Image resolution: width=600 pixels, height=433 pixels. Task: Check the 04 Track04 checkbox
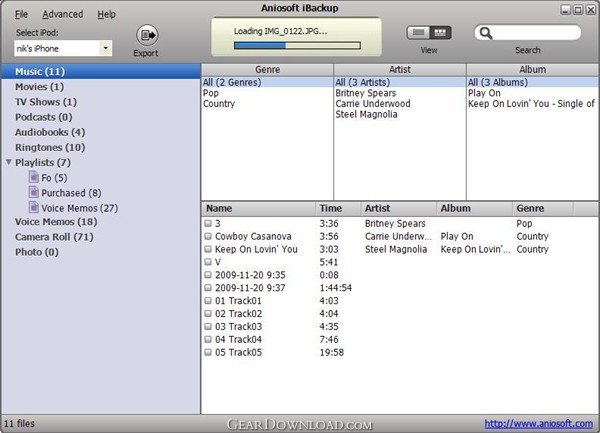208,339
